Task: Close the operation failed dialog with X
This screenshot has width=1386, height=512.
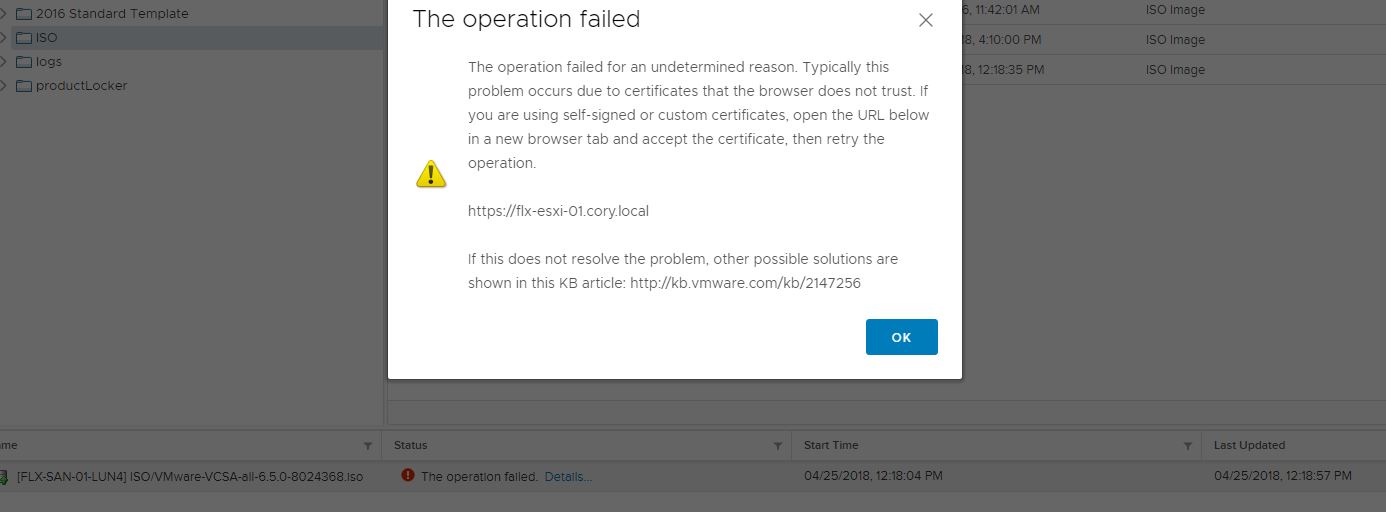Action: (x=926, y=20)
